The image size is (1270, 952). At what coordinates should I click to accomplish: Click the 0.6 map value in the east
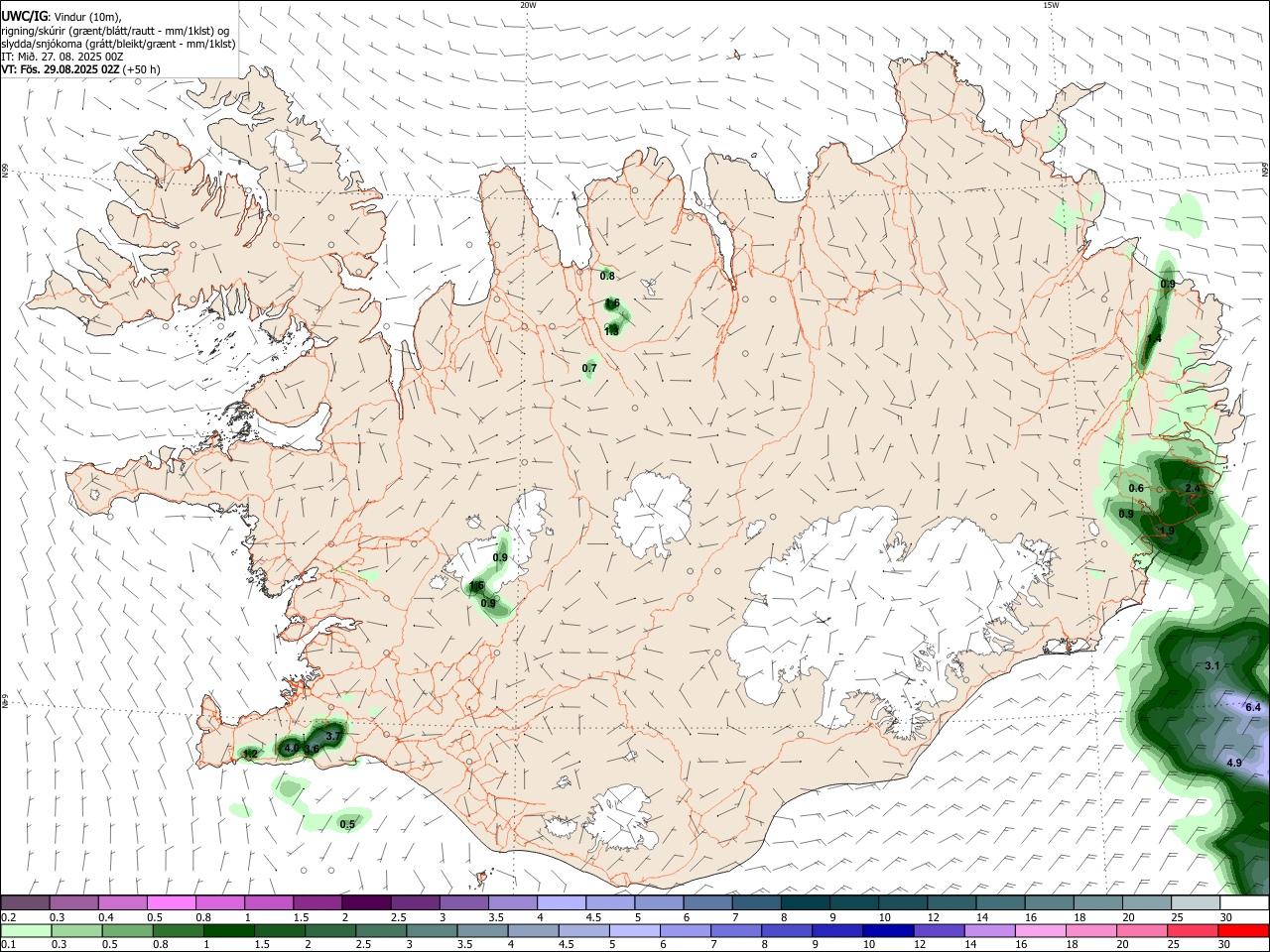click(x=1137, y=488)
